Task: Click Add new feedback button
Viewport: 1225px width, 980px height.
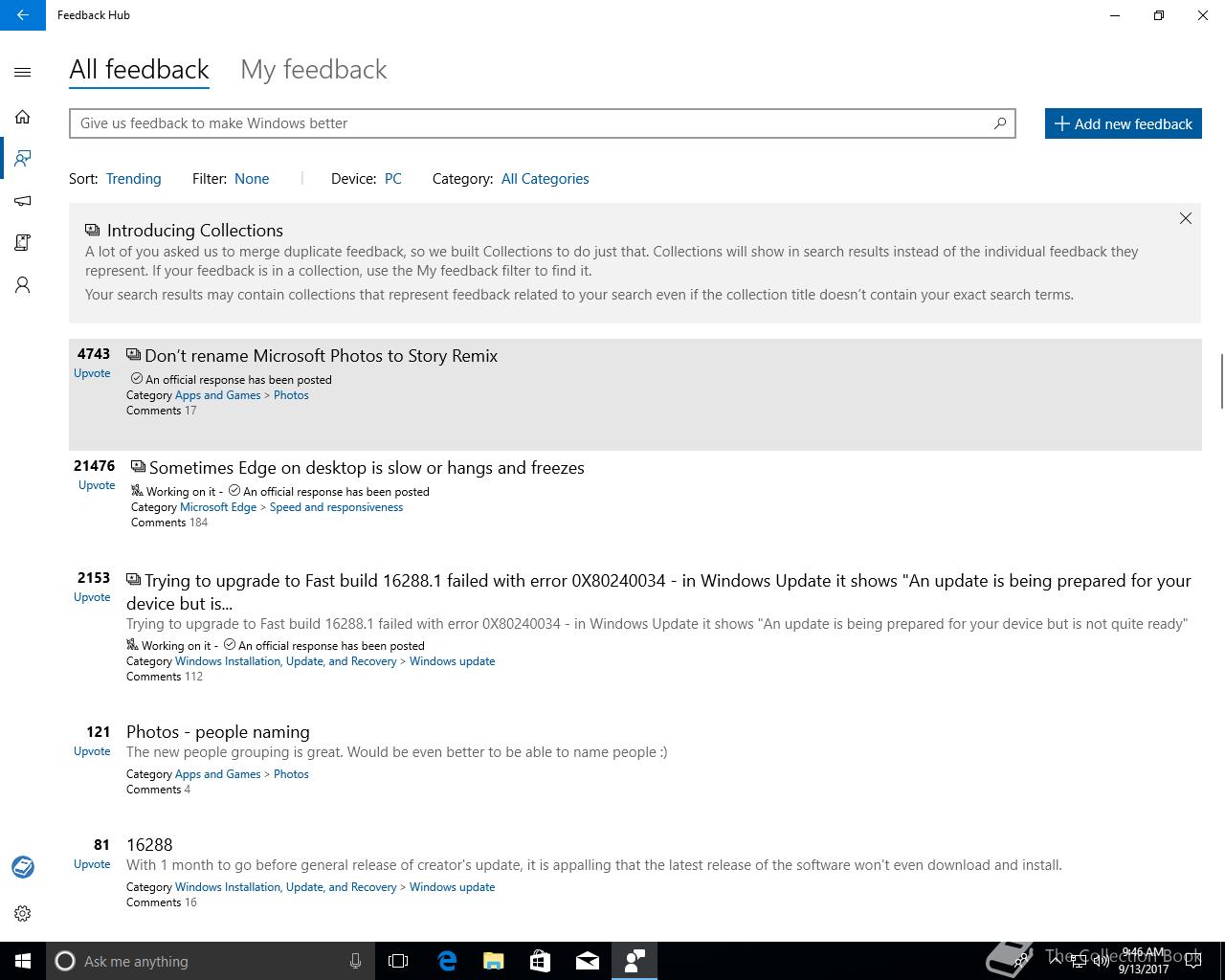Action: pyautogui.click(x=1124, y=123)
